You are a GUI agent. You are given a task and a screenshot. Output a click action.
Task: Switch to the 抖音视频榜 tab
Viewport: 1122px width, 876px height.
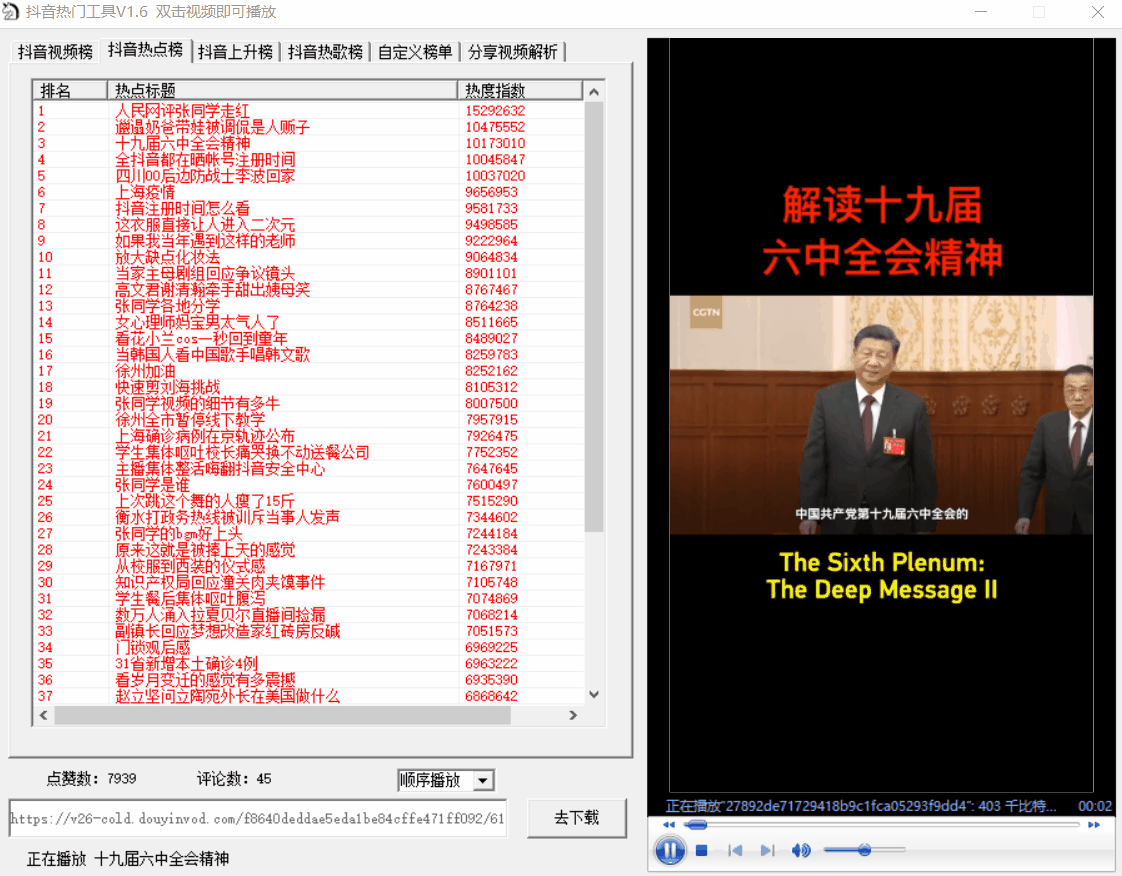pyautogui.click(x=55, y=52)
